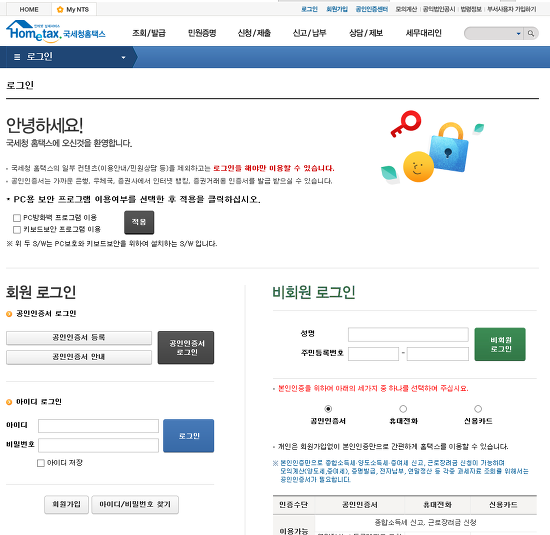
Task: Check PC방화벽 프로그램 이용 checkbox
Action: 17,218
